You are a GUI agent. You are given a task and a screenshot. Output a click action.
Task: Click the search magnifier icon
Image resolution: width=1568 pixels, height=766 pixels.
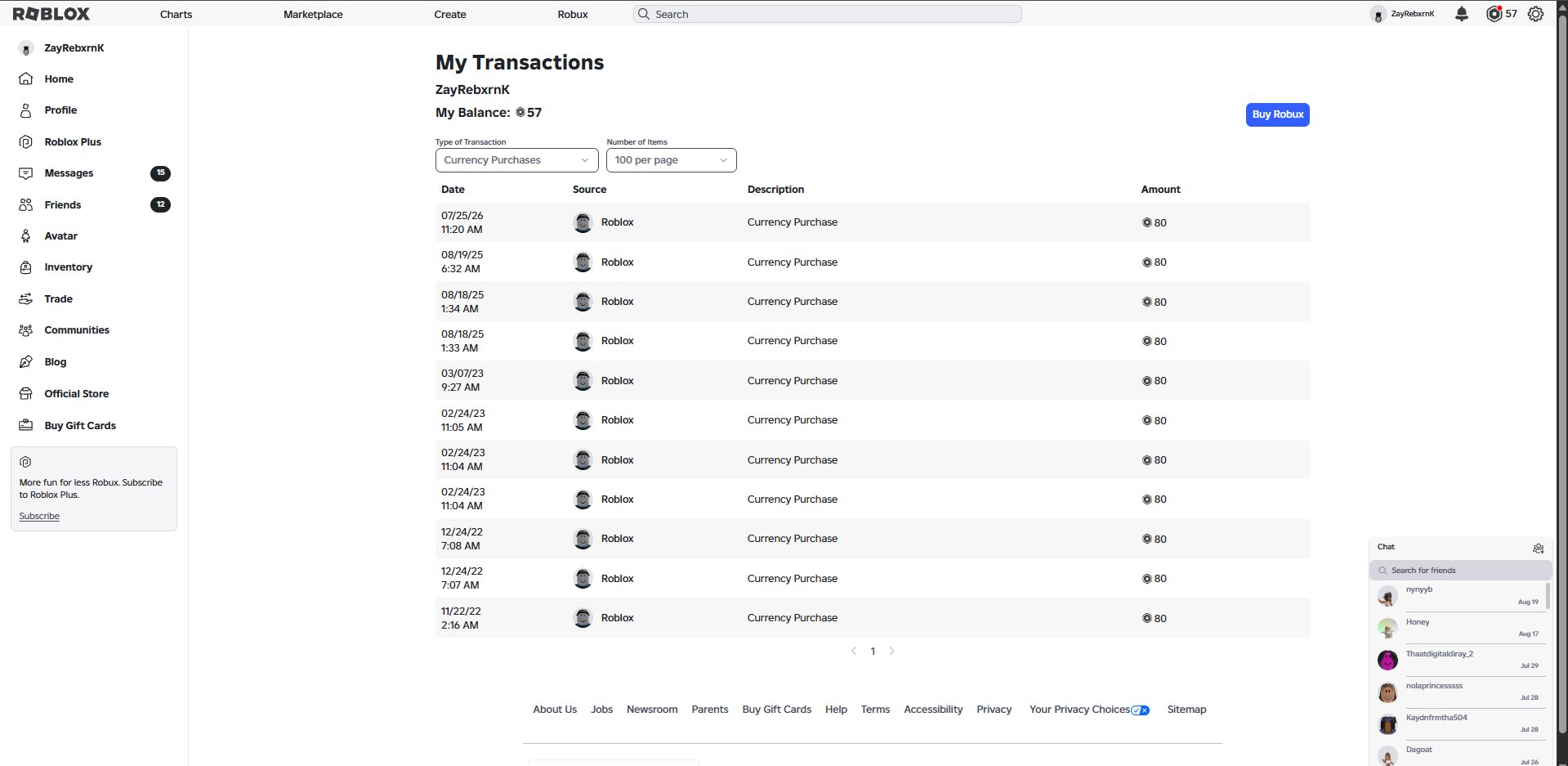click(644, 14)
